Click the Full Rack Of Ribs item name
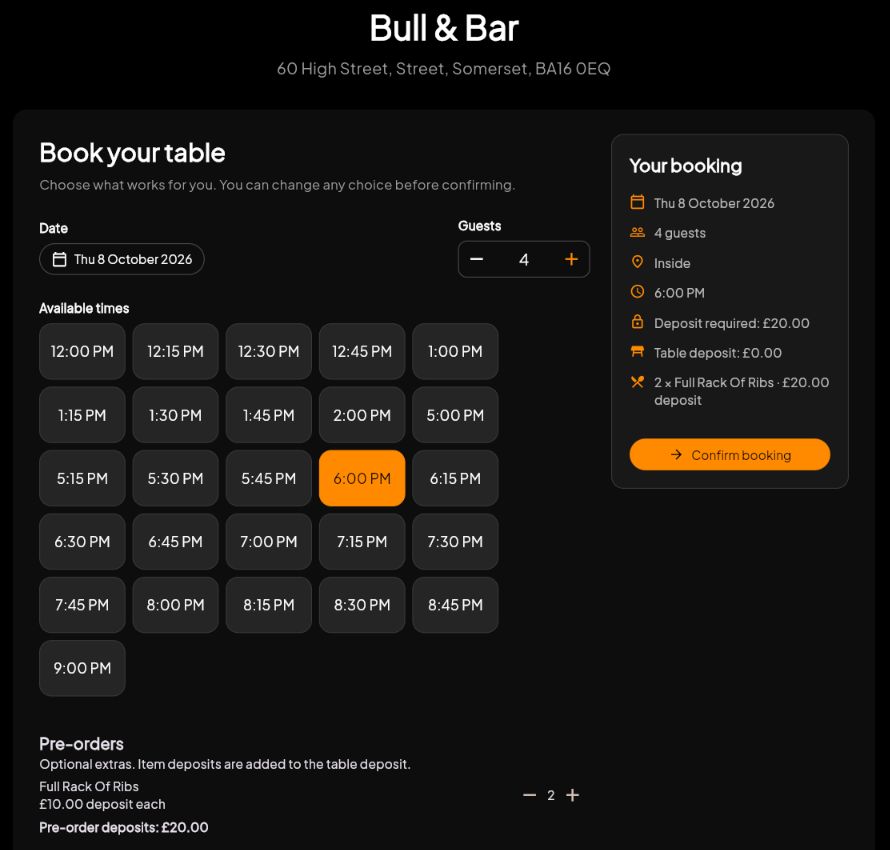890x850 pixels. [89, 786]
